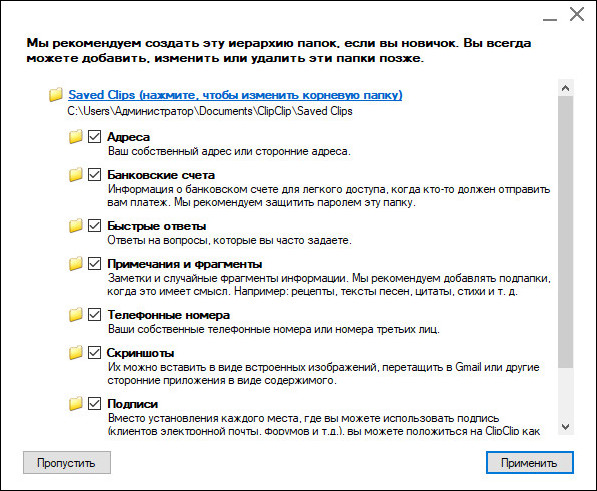Uncheck the Адреса folder checkbox
597x491 pixels.
(x=94, y=136)
